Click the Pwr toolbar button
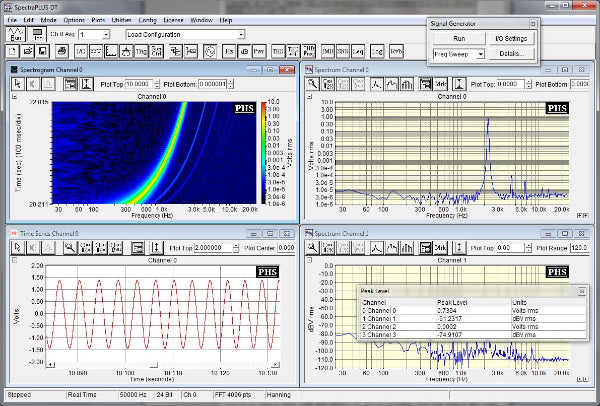 pos(259,51)
